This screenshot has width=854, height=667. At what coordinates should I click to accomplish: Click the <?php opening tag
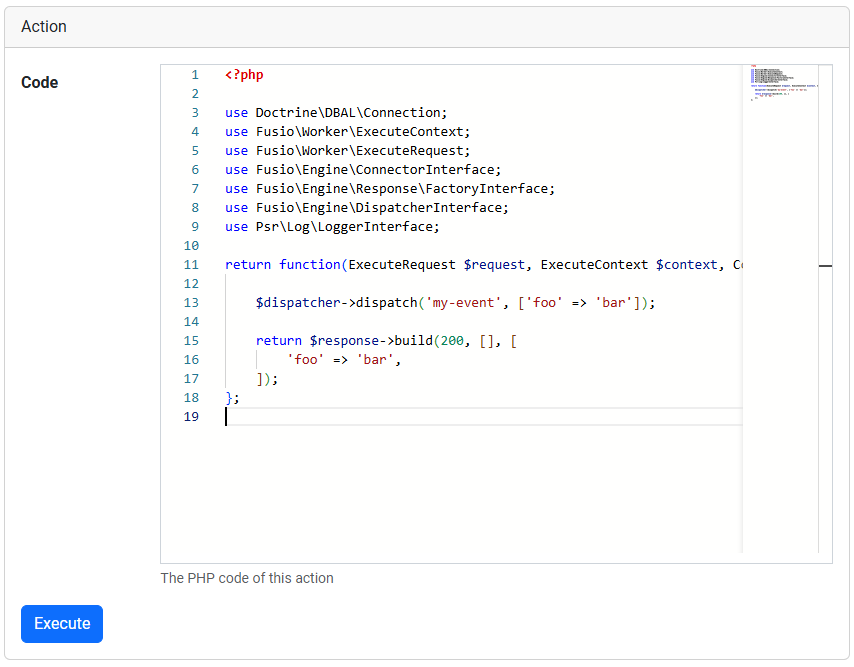point(244,75)
